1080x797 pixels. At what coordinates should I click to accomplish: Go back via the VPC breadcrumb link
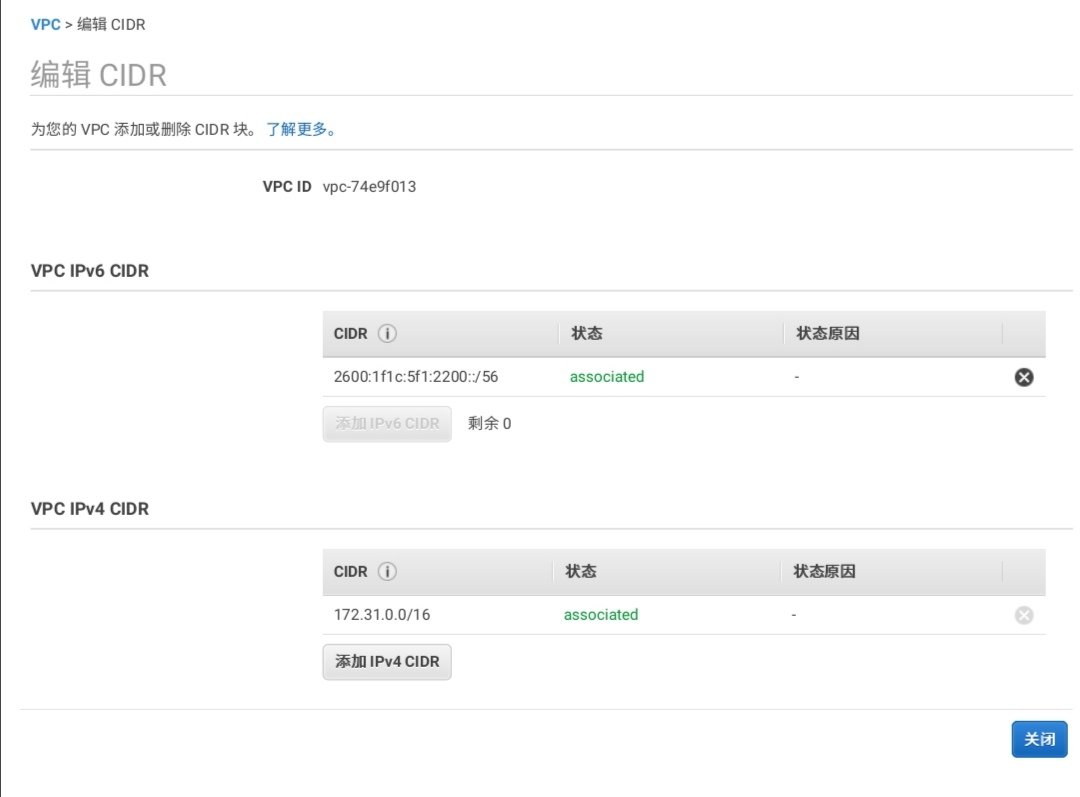click(45, 24)
